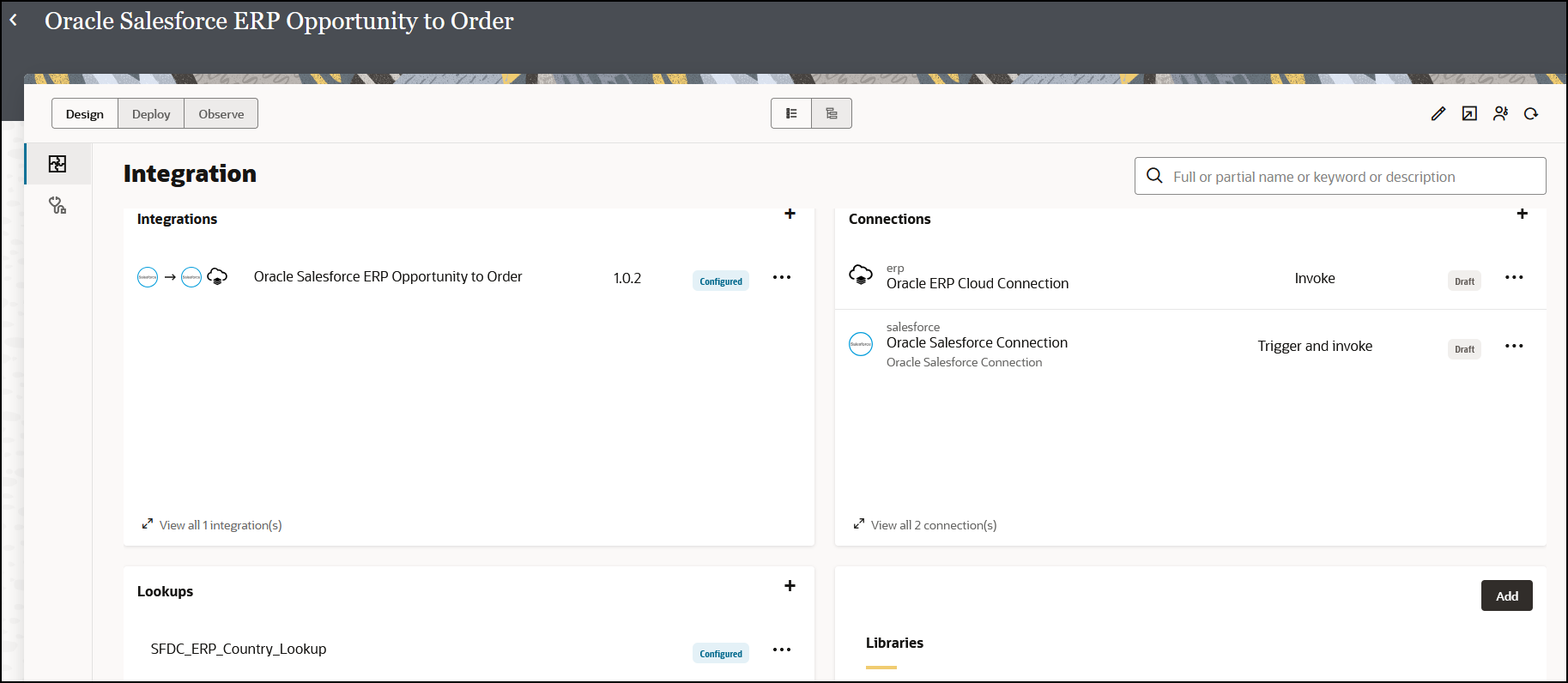
Task: Click the Draft badge for Salesforce connection
Action: 1464,348
